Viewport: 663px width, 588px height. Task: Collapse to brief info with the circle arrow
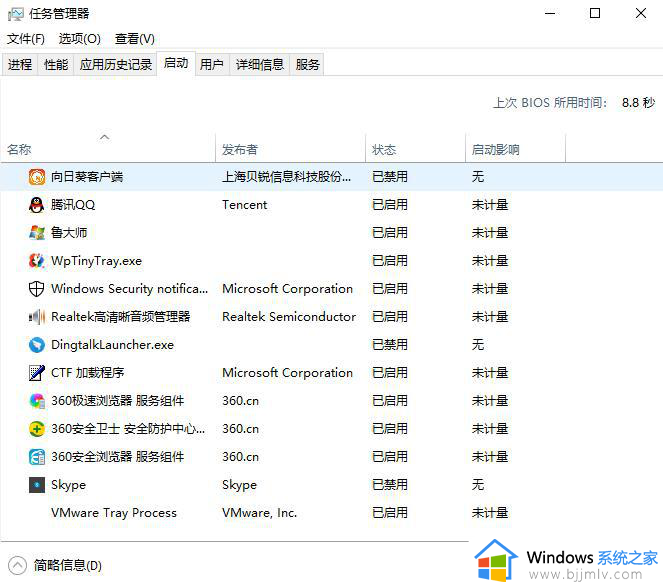coord(17,566)
